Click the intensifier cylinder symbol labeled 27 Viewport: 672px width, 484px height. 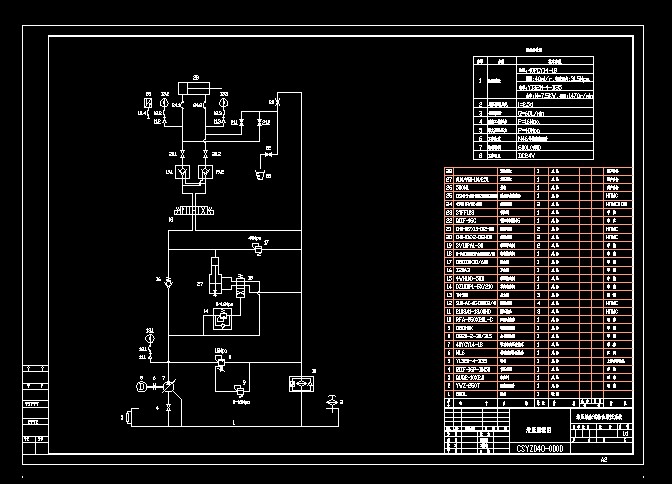(215, 276)
